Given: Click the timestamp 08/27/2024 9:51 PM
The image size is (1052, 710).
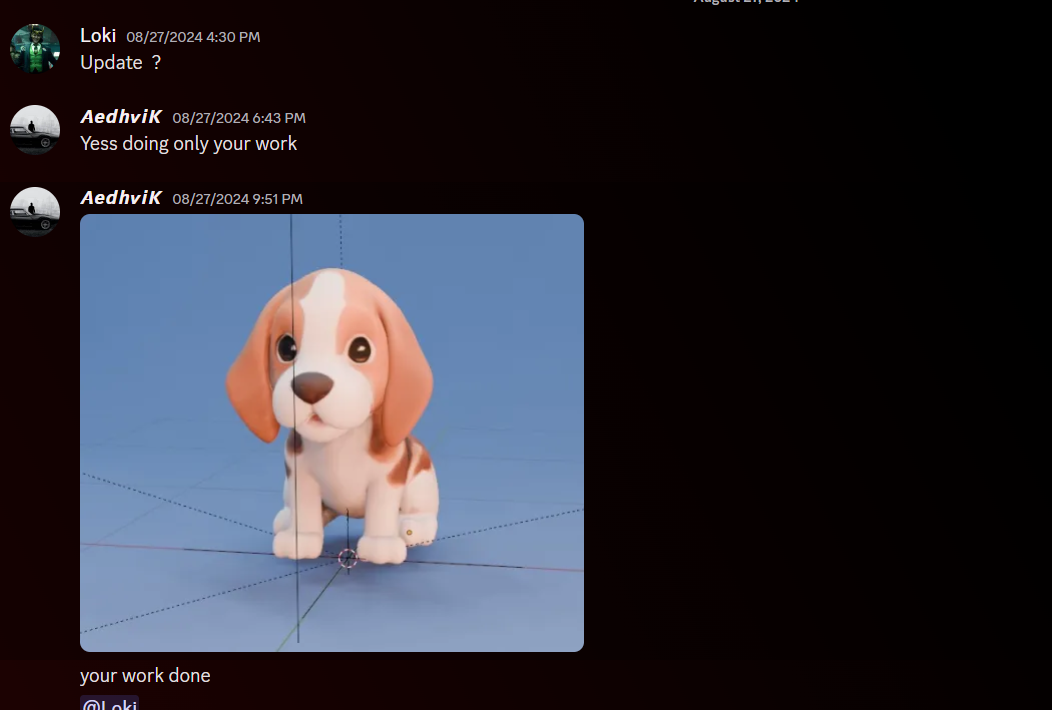Looking at the screenshot, I should pos(238,199).
